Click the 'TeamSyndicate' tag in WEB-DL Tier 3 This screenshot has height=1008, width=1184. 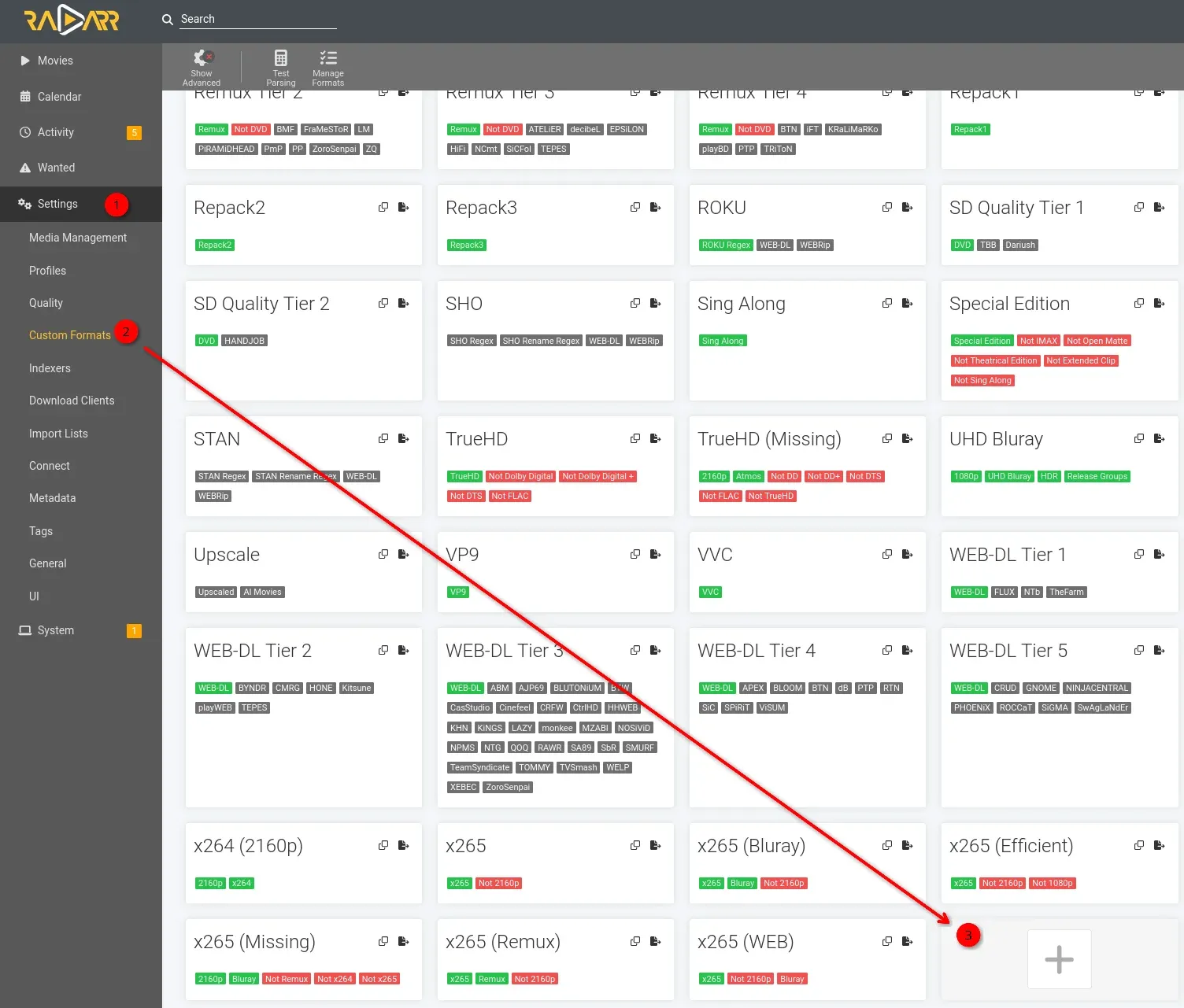point(479,767)
